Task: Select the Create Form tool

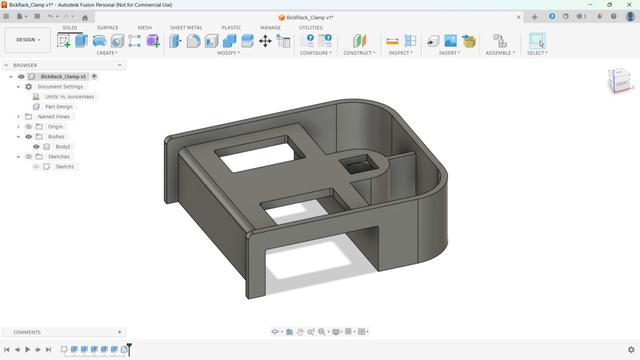Action: 153,41
